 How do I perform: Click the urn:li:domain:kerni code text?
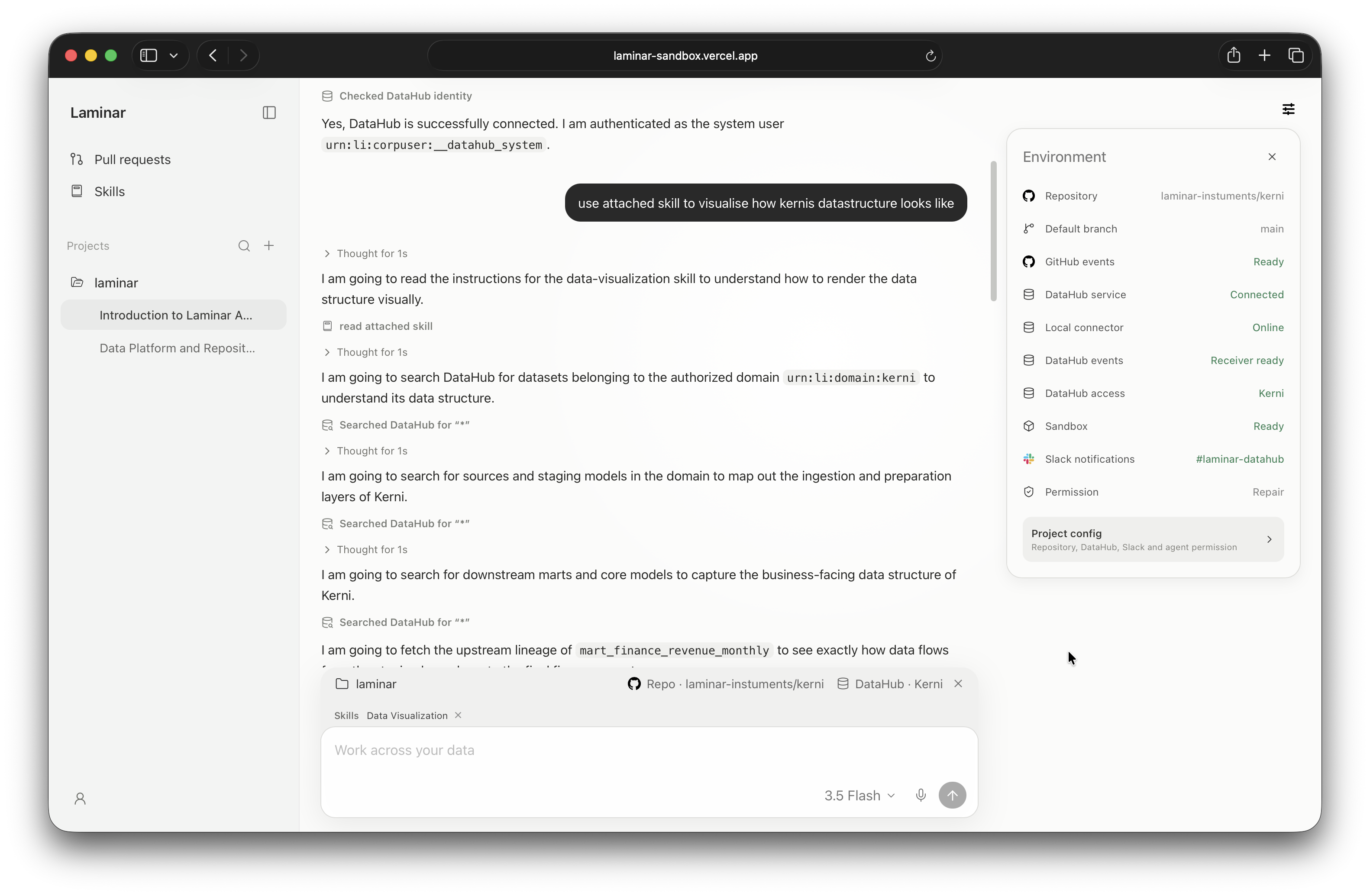[x=851, y=377]
